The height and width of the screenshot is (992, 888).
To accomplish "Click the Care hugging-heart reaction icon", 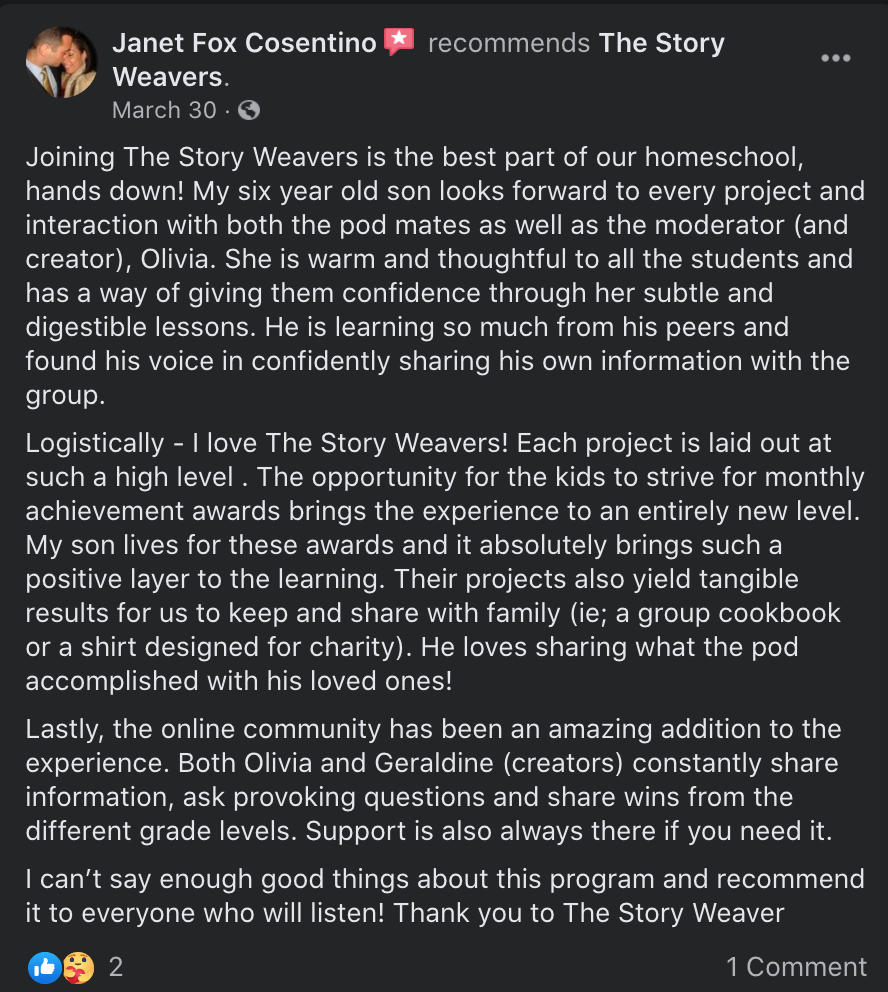I will [x=78, y=967].
